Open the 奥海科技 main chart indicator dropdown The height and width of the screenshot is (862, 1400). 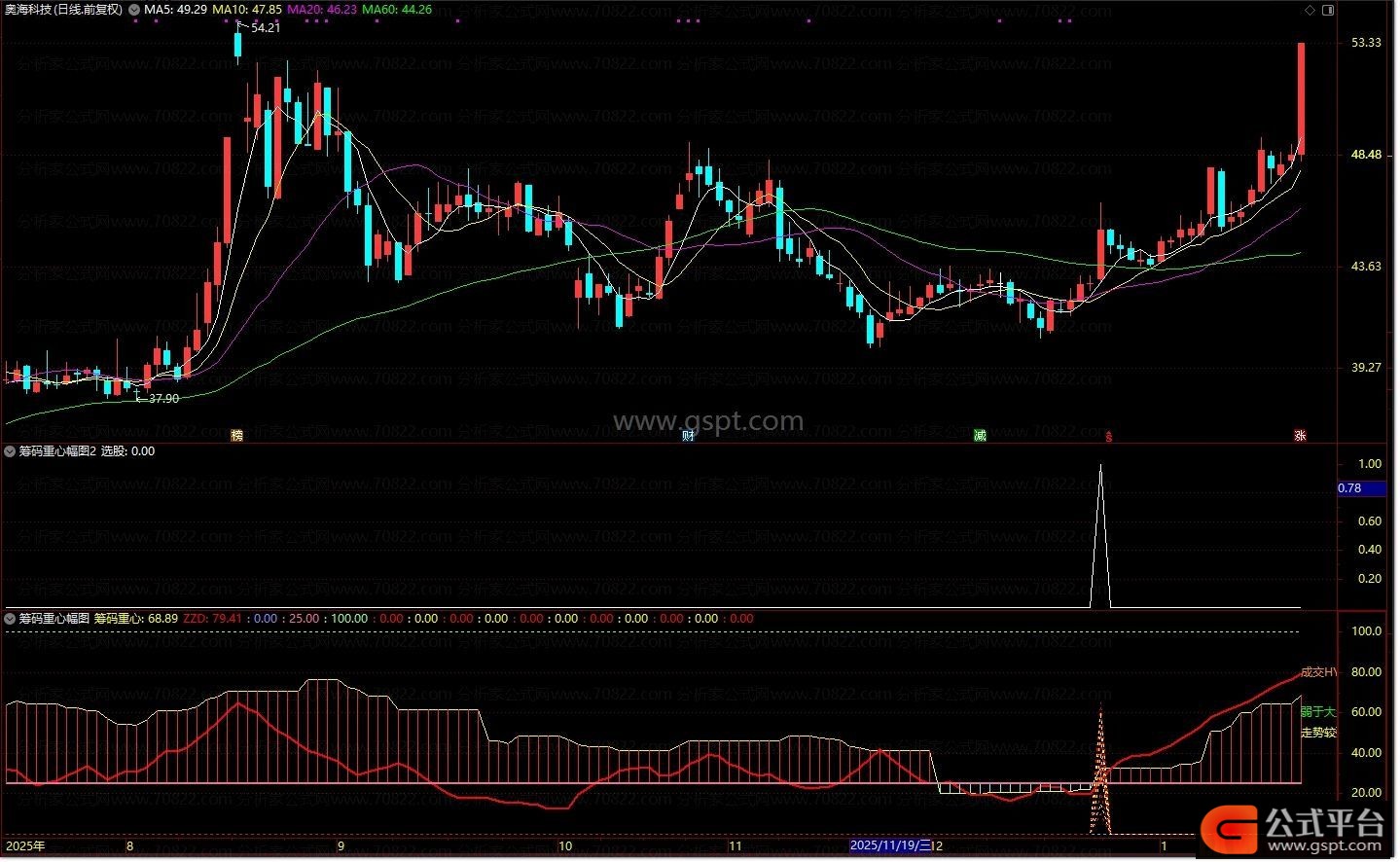click(x=134, y=10)
